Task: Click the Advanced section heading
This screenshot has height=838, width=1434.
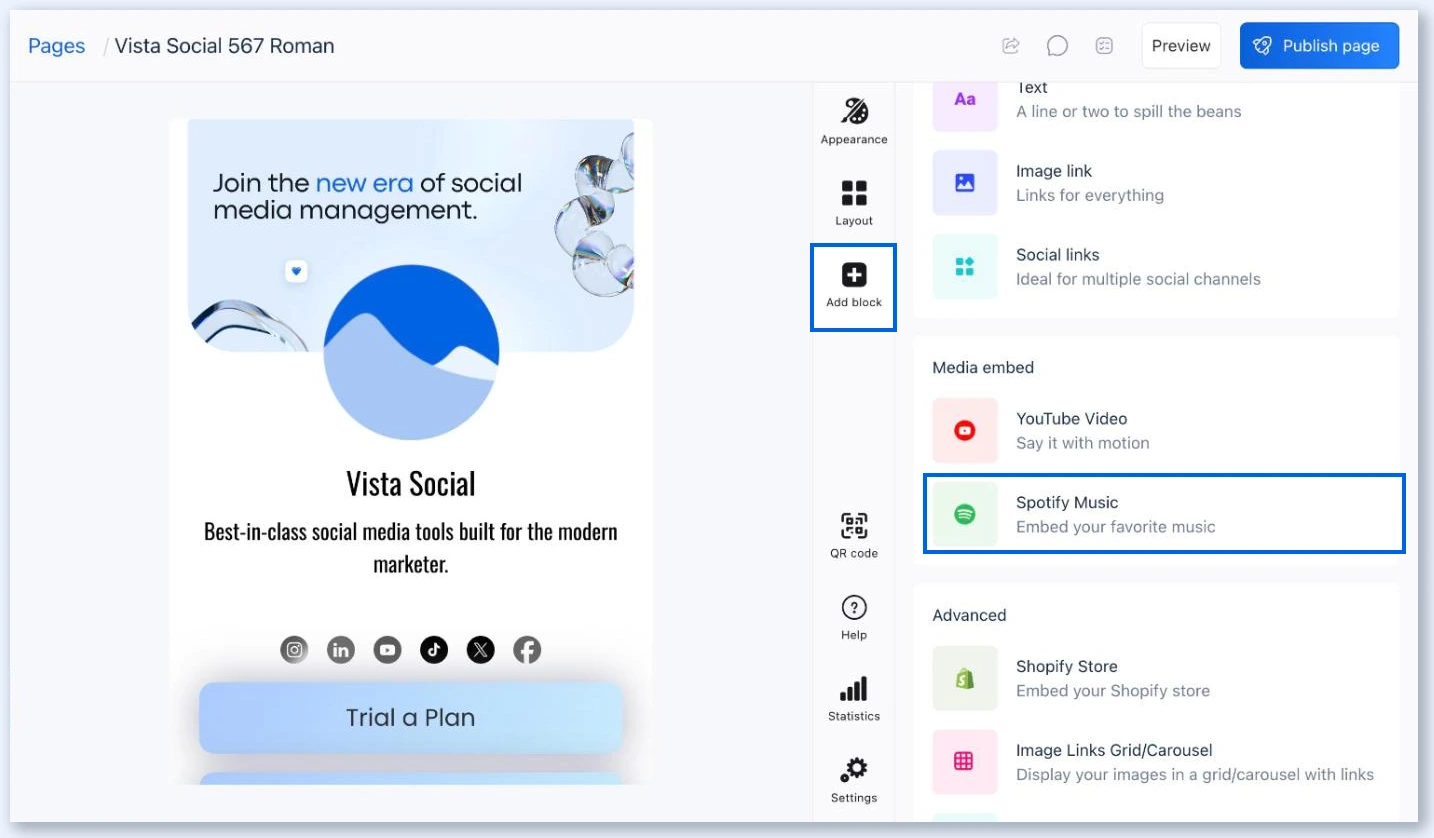Action: tap(970, 615)
